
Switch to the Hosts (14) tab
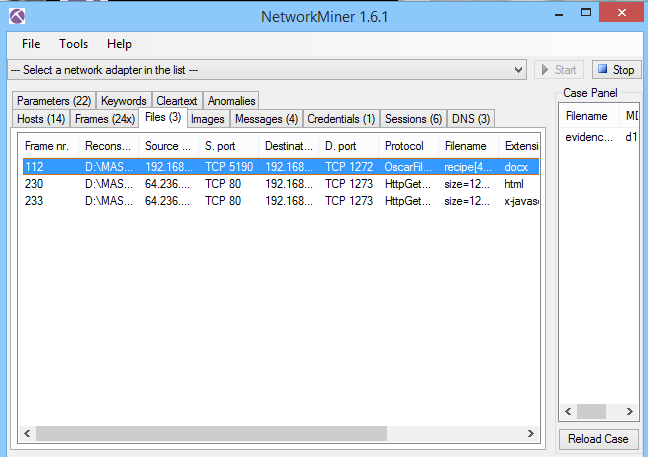pos(41,119)
